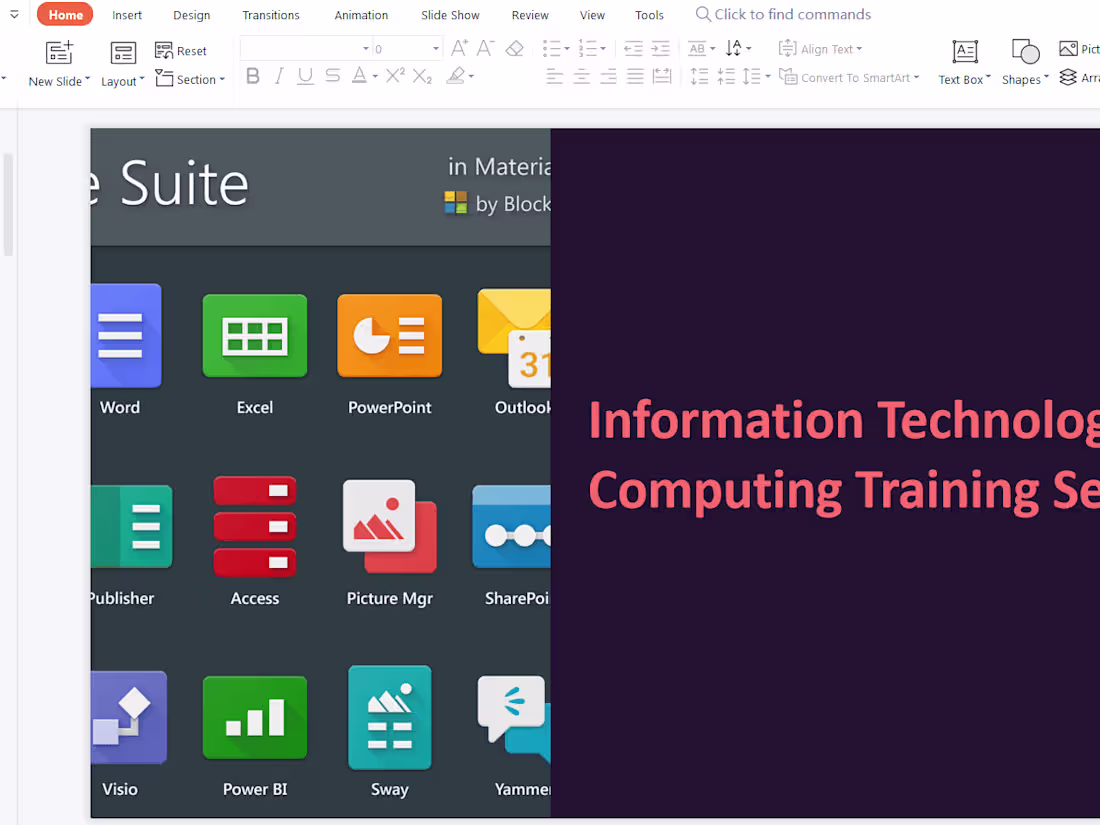The height and width of the screenshot is (825, 1100).
Task: Center align the text
Action: point(582,76)
